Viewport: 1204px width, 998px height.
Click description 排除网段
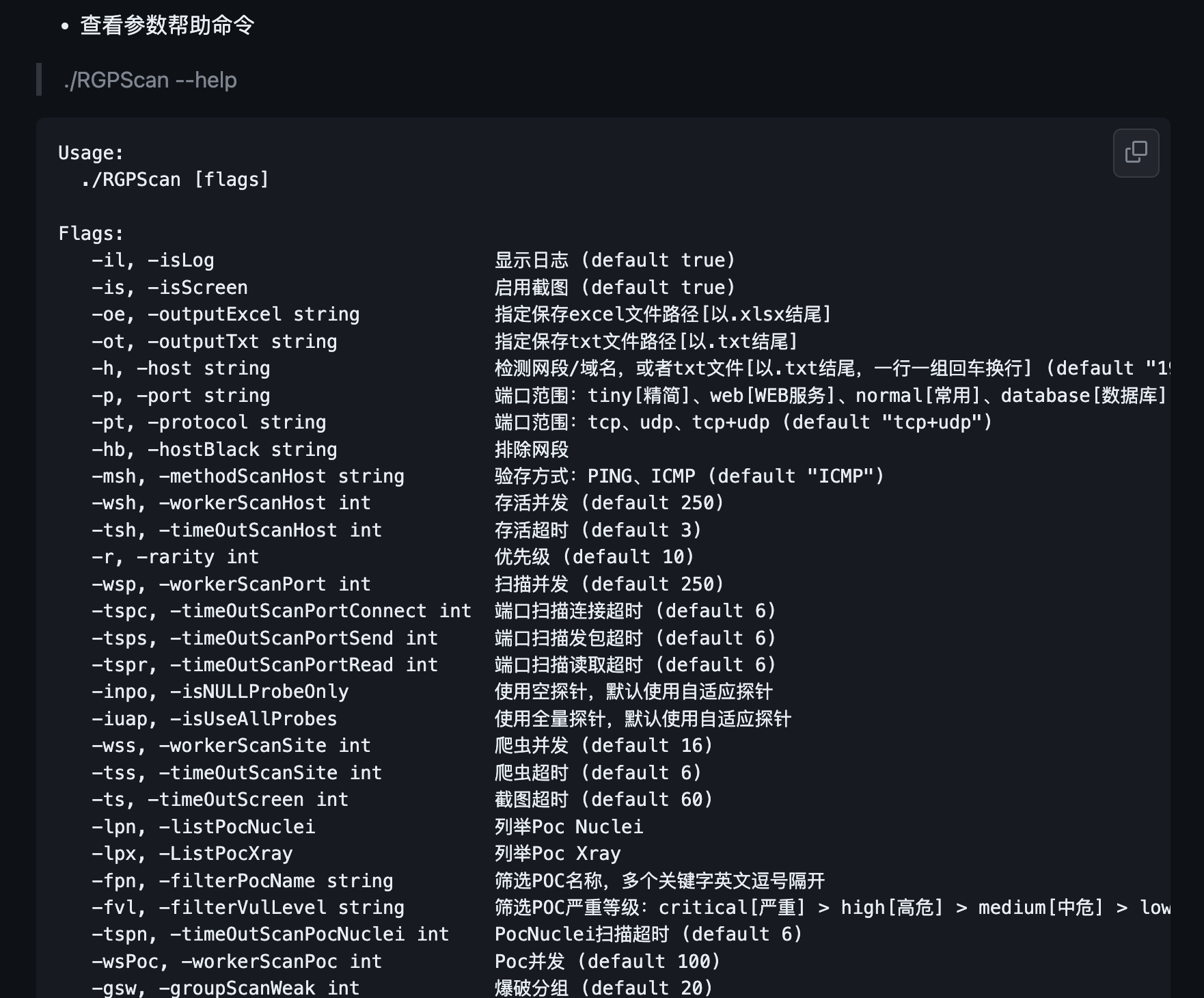[x=532, y=449]
